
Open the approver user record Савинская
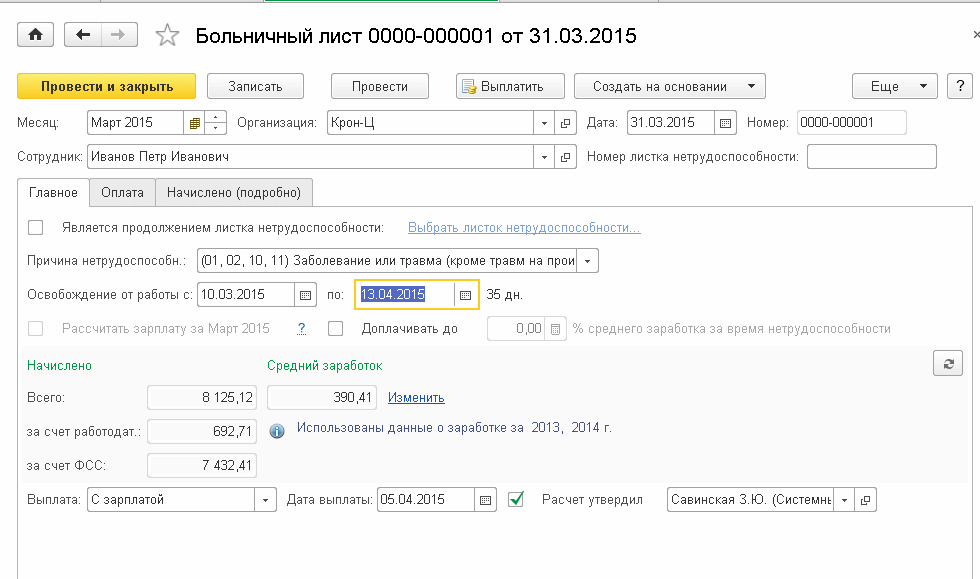[x=866, y=500]
